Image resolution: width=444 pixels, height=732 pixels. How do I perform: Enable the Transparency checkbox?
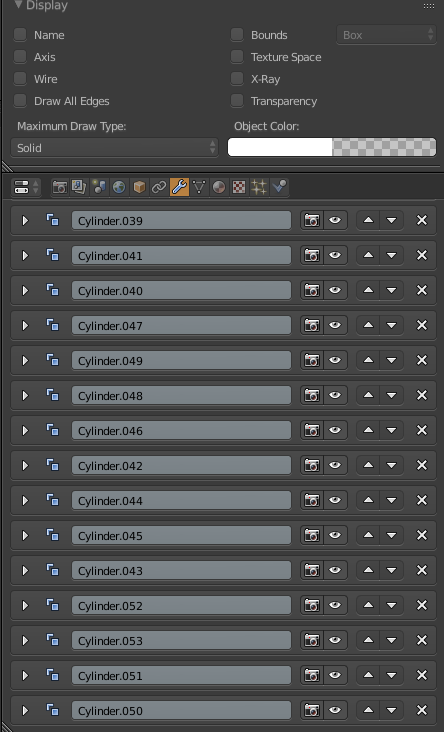click(x=237, y=100)
